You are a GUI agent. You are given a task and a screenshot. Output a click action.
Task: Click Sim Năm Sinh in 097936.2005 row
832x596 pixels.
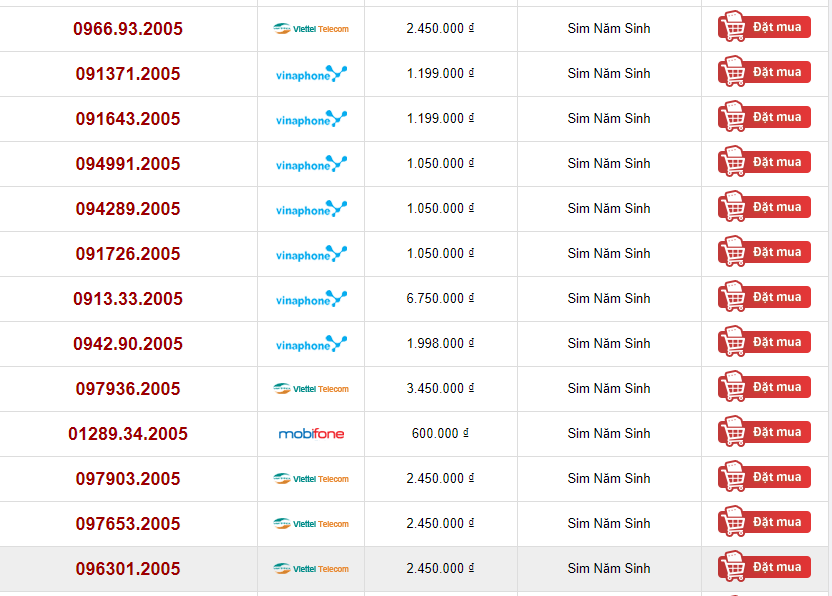609,388
